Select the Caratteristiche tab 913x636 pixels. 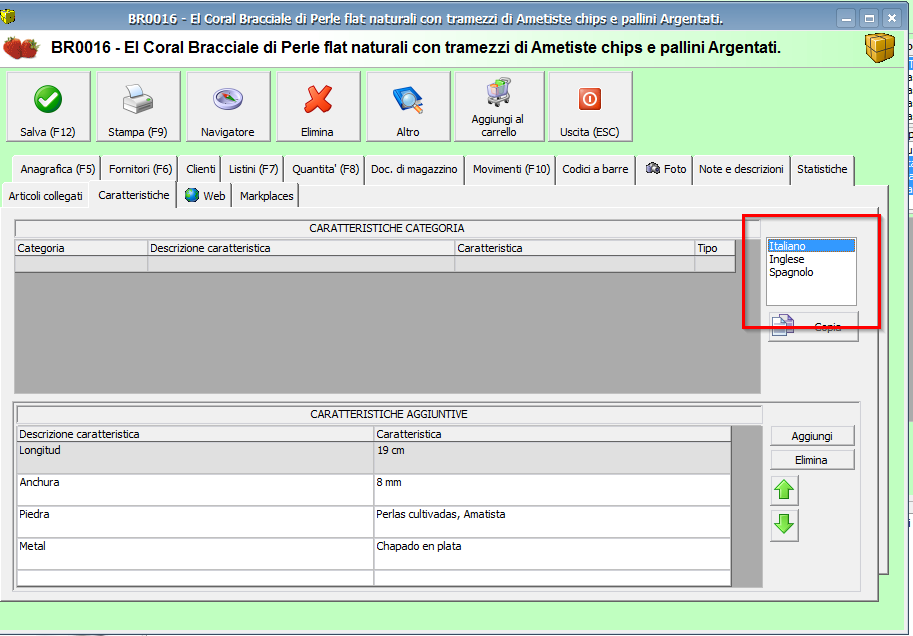click(133, 195)
